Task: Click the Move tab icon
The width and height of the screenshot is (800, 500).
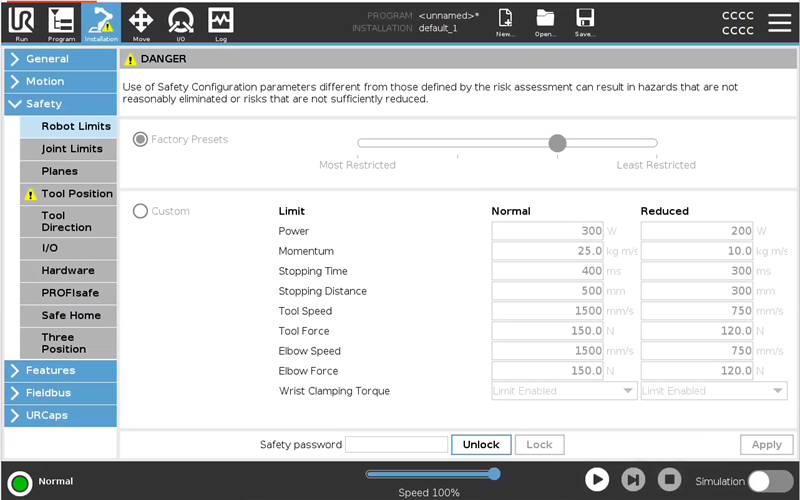Action: [x=141, y=21]
